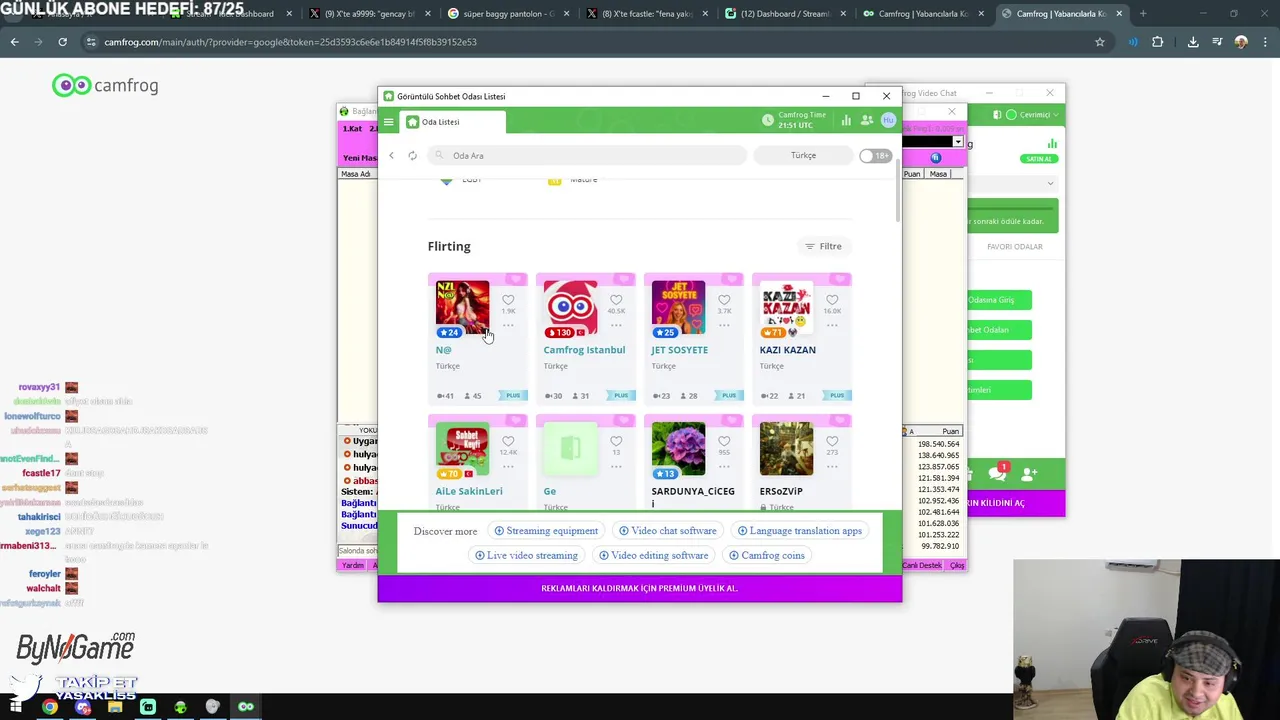
Task: Open a new browser tab
Action: [1143, 14]
